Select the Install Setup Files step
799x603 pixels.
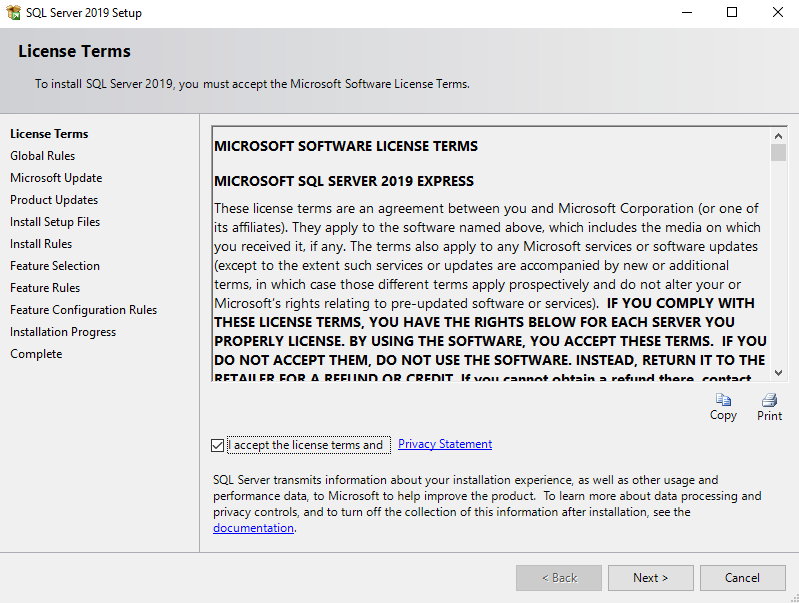point(55,222)
